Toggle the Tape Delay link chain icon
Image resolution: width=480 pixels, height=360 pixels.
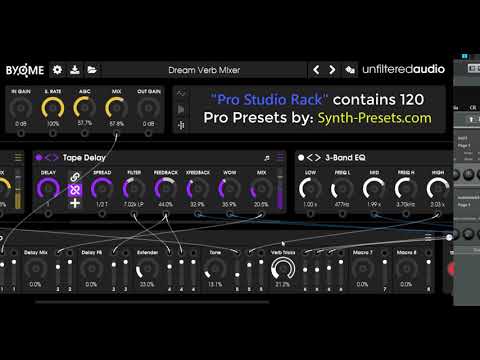coord(75,177)
